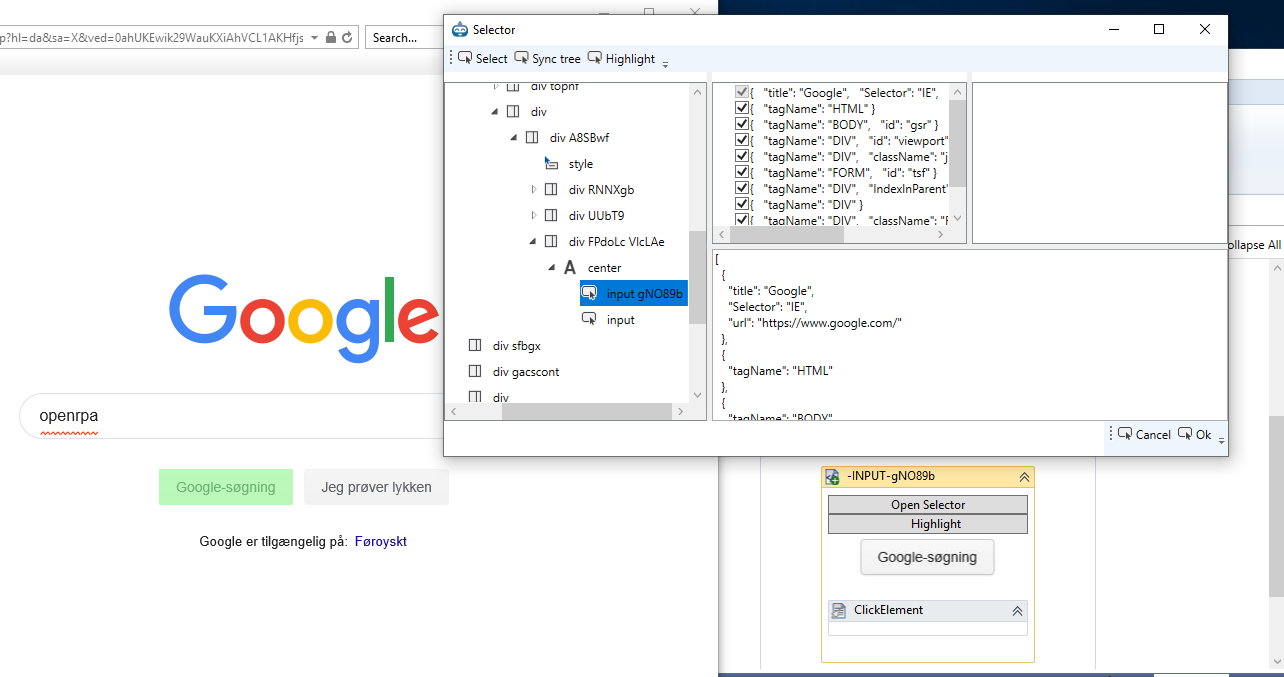This screenshot has width=1284, height=677.
Task: Click the div node icon beside 'div A8SBwf'
Action: pos(532,138)
